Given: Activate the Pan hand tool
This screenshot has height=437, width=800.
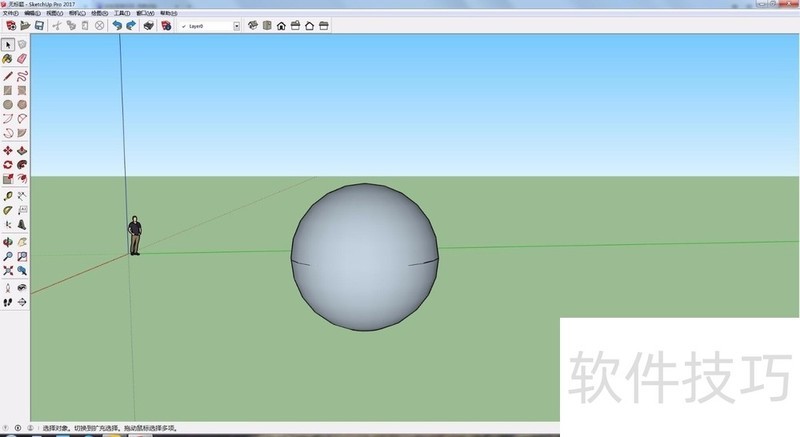Looking at the screenshot, I should [22, 242].
